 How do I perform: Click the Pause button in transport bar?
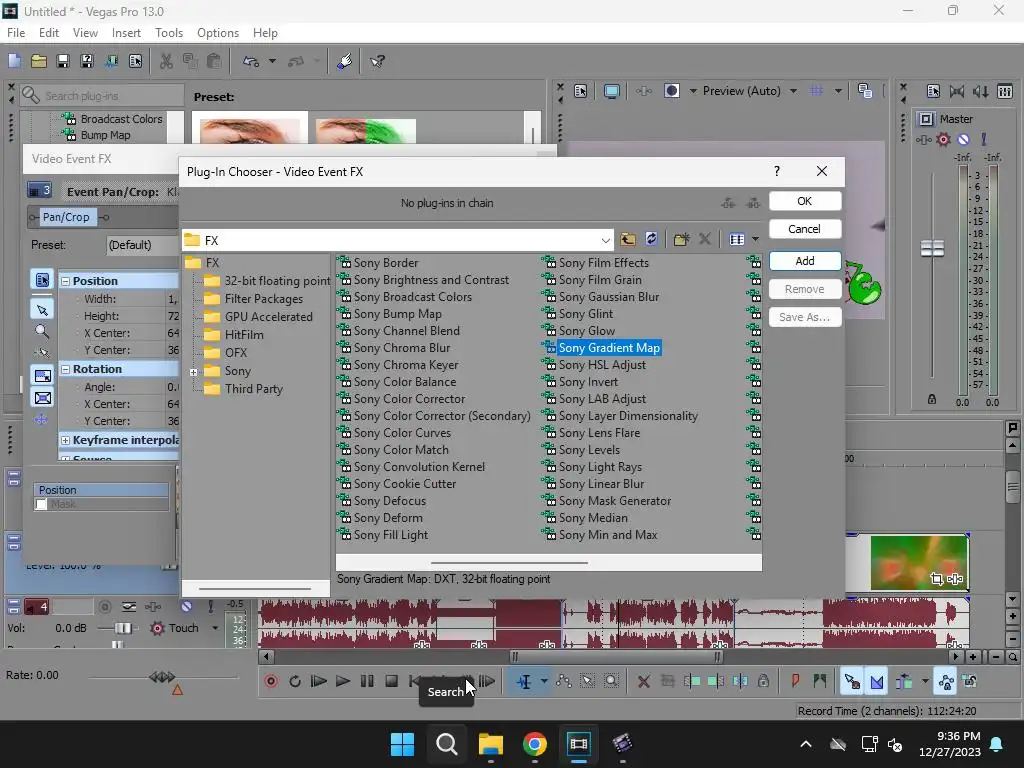[x=367, y=681]
